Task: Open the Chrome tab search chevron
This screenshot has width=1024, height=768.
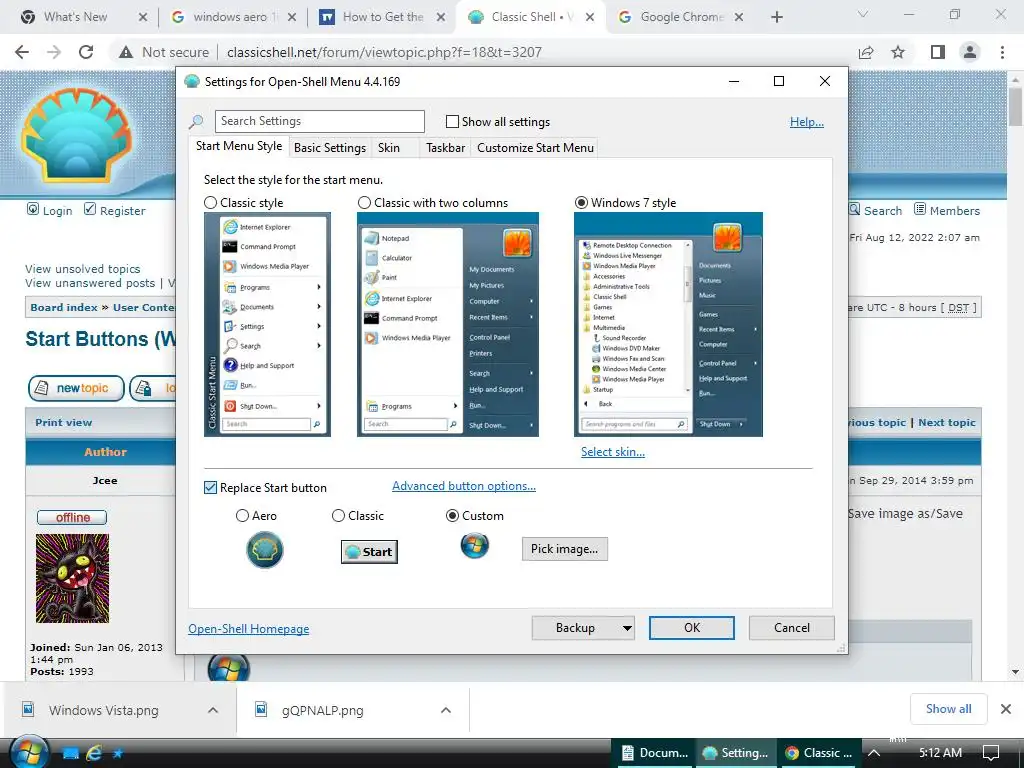Action: click(863, 14)
